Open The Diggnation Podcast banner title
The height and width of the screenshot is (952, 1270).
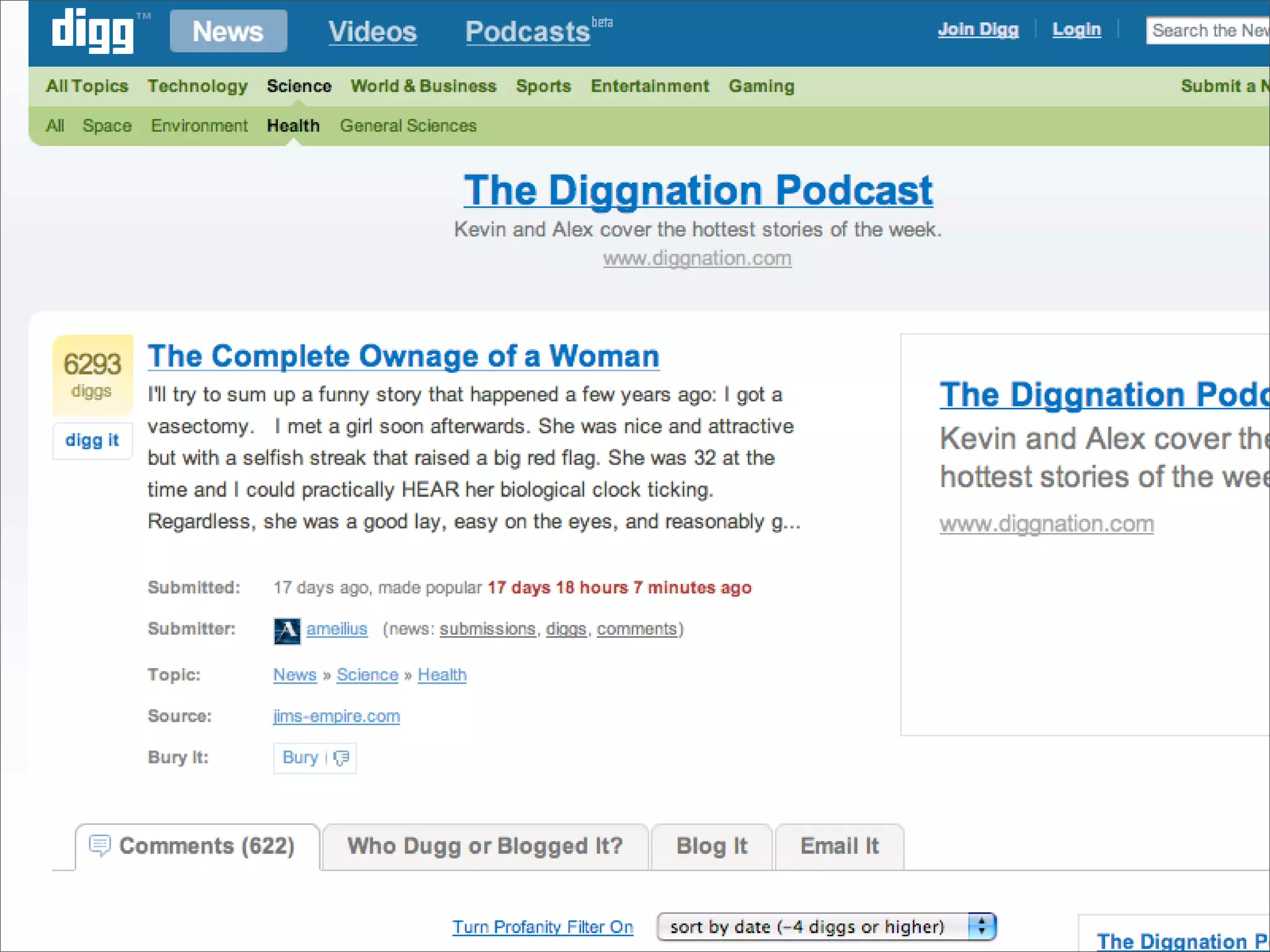click(x=698, y=190)
